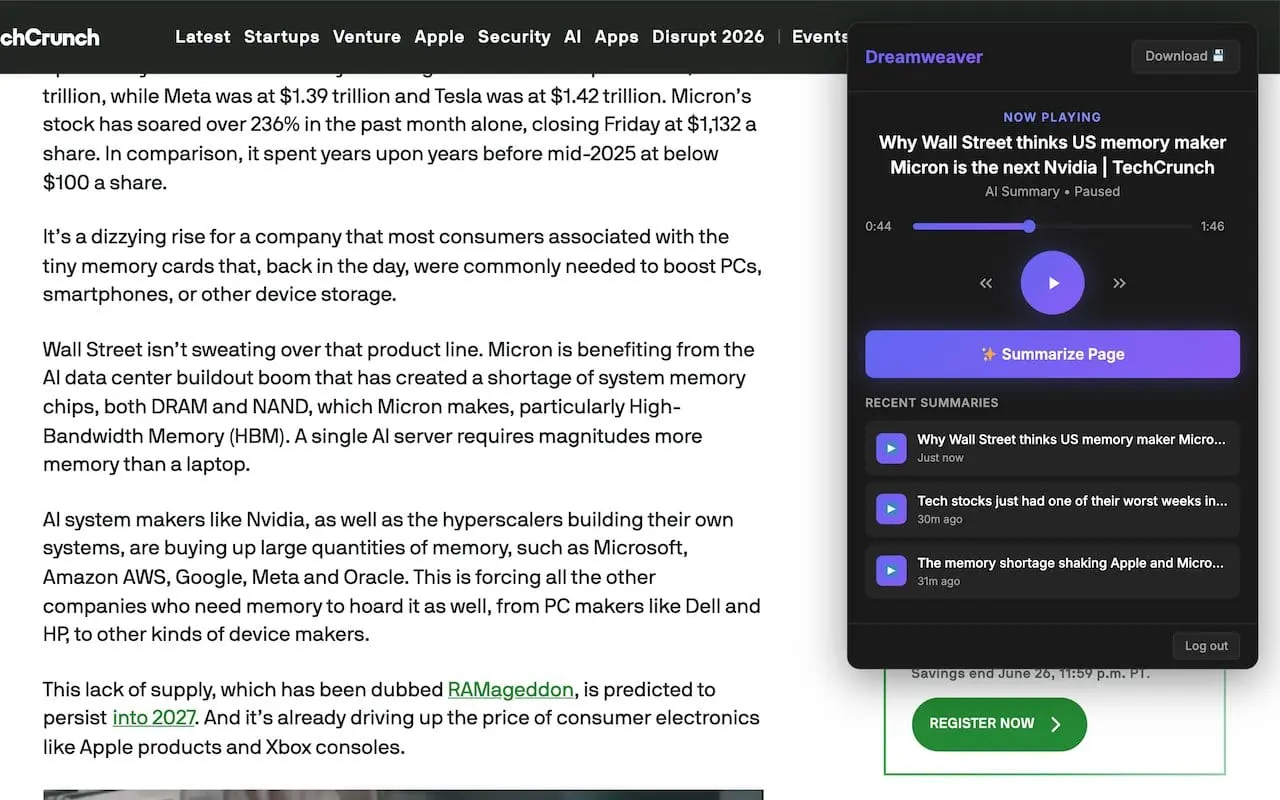Click the '30m ago' timestamp
This screenshot has height=800, width=1280.
tap(939, 520)
